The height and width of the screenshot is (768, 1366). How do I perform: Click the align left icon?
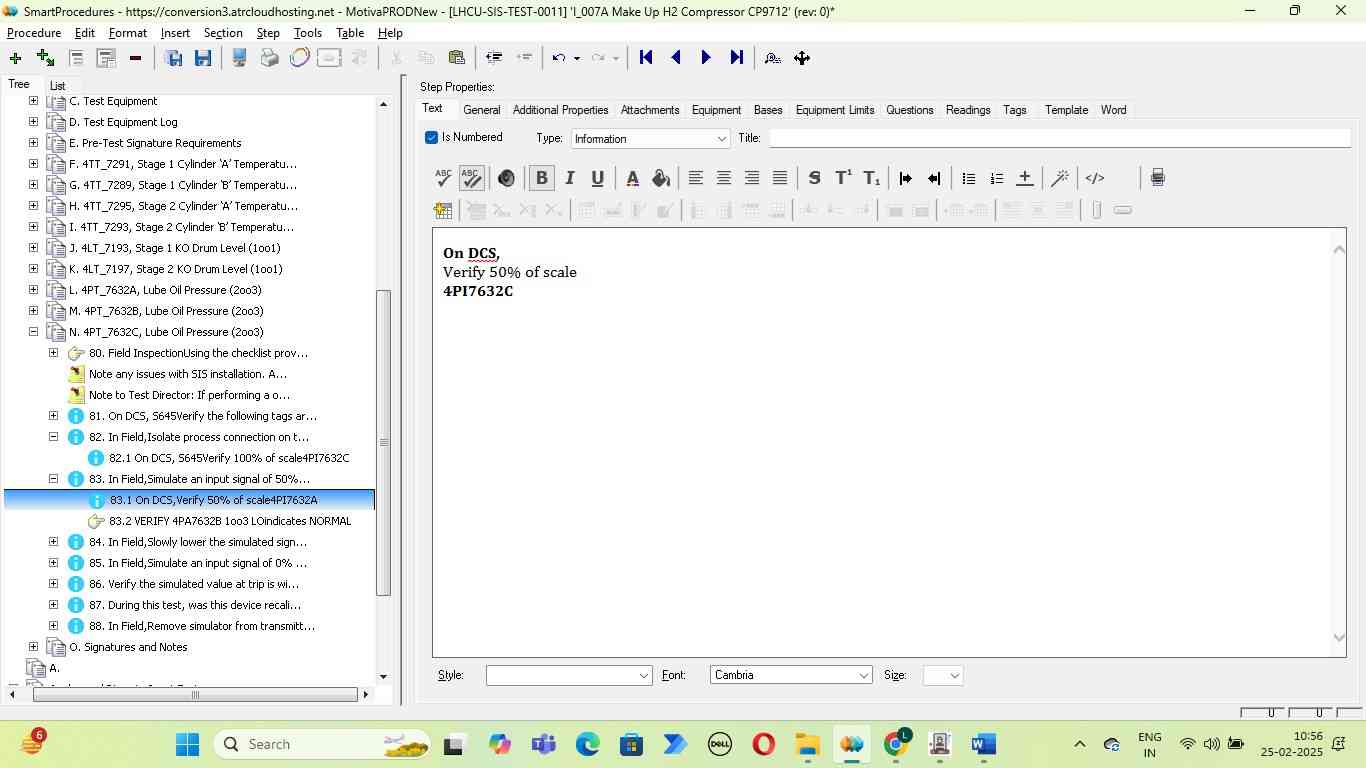695,178
